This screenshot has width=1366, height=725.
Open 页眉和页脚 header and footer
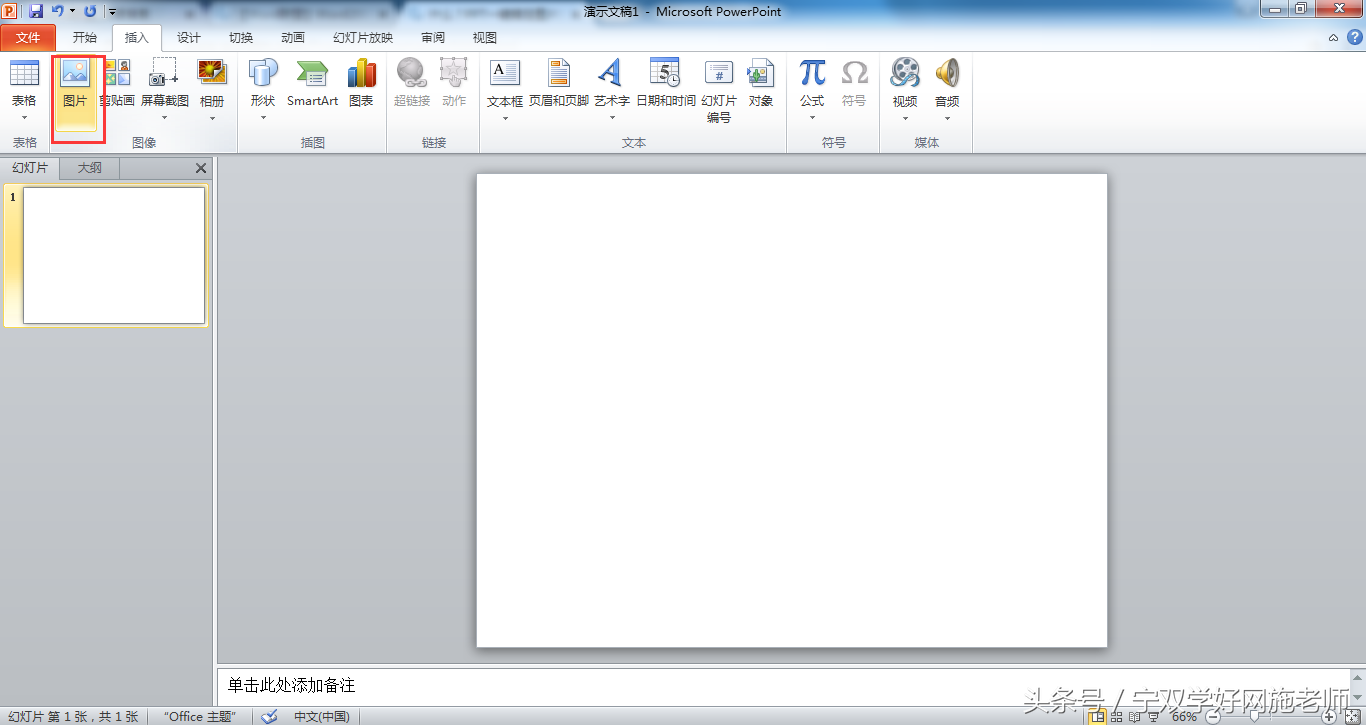(559, 83)
